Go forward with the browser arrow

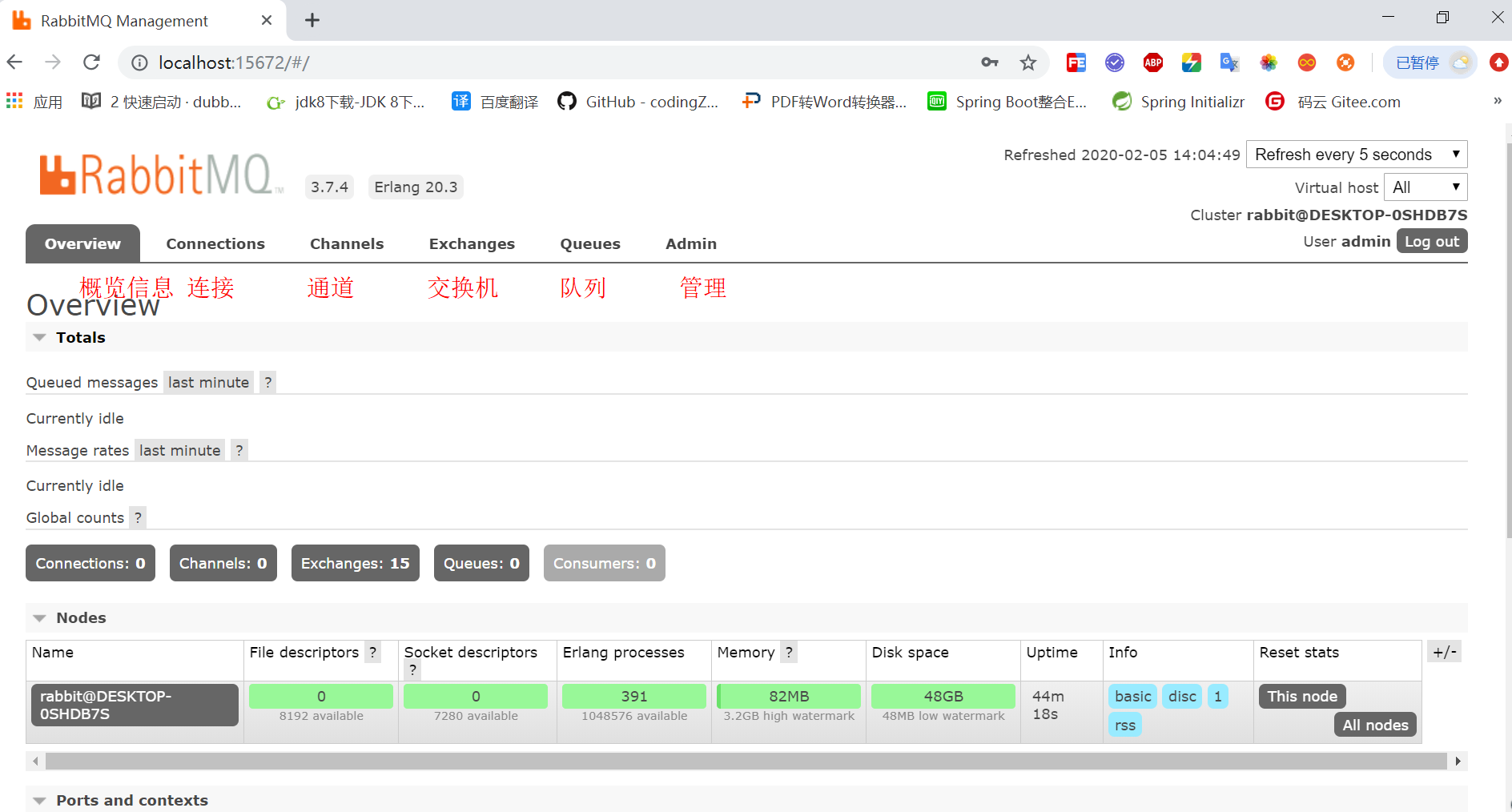coord(53,62)
